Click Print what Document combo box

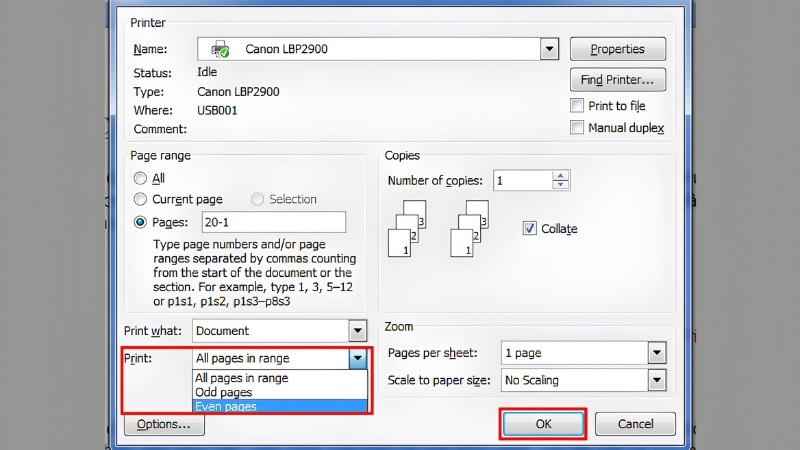(x=280, y=331)
